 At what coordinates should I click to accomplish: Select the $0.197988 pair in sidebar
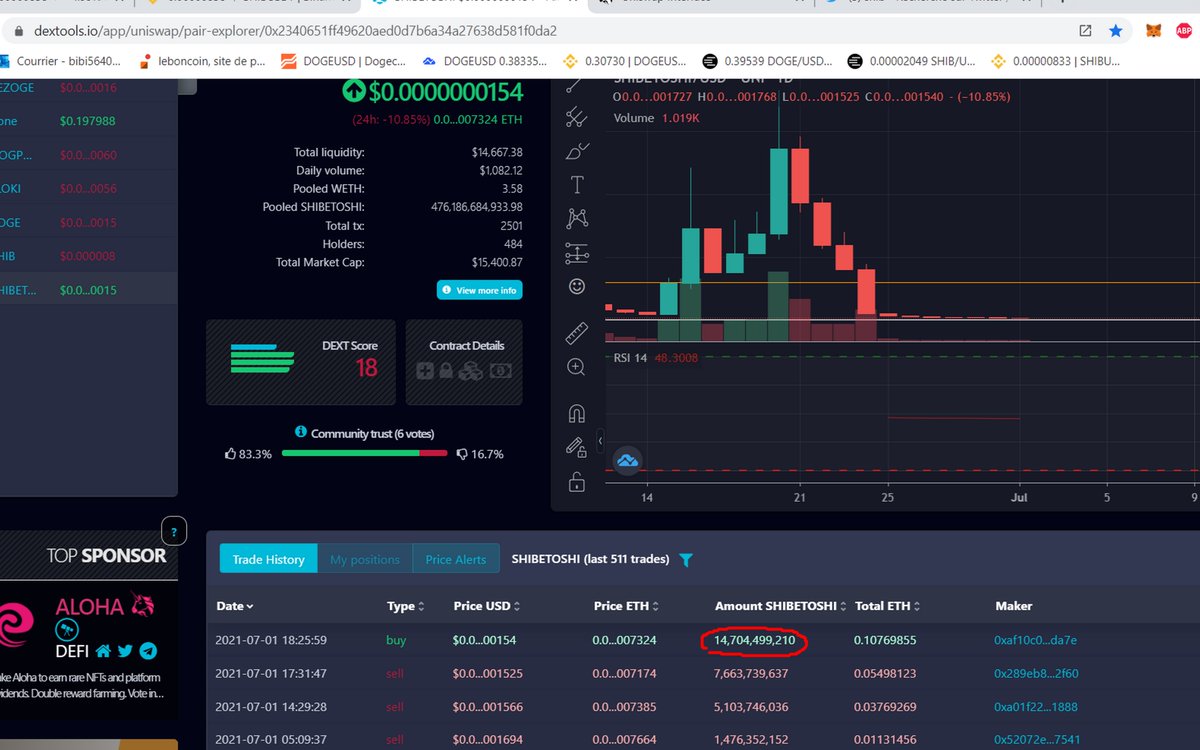point(88,121)
